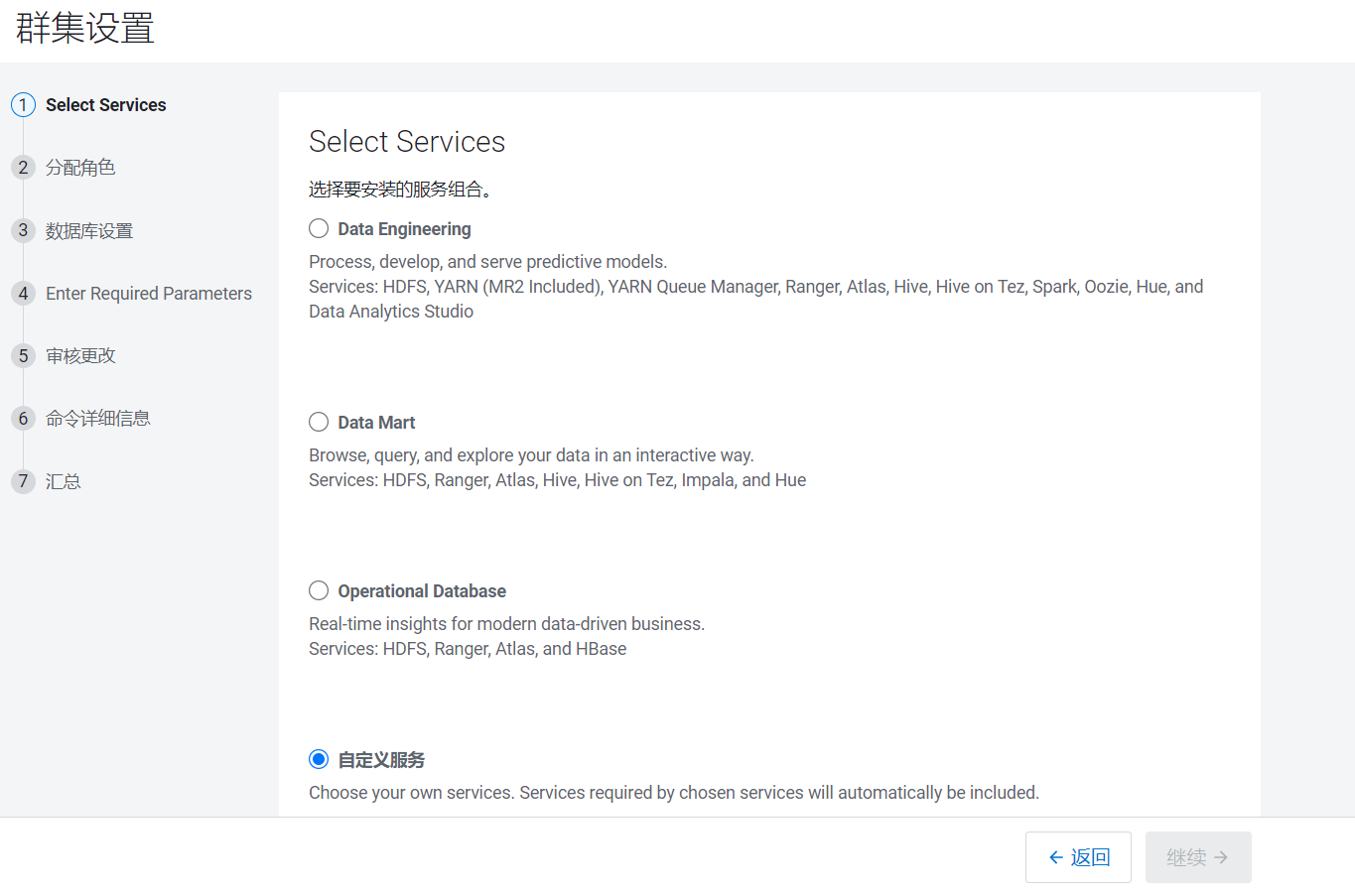Click the 继续 continue button
The height and width of the screenshot is (896, 1355).
[x=1198, y=857]
